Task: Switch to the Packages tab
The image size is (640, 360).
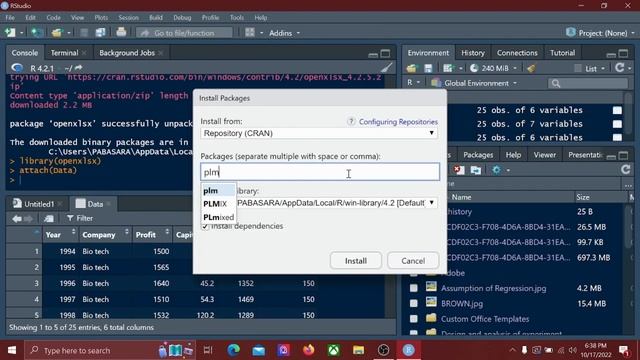Action: coord(478,155)
